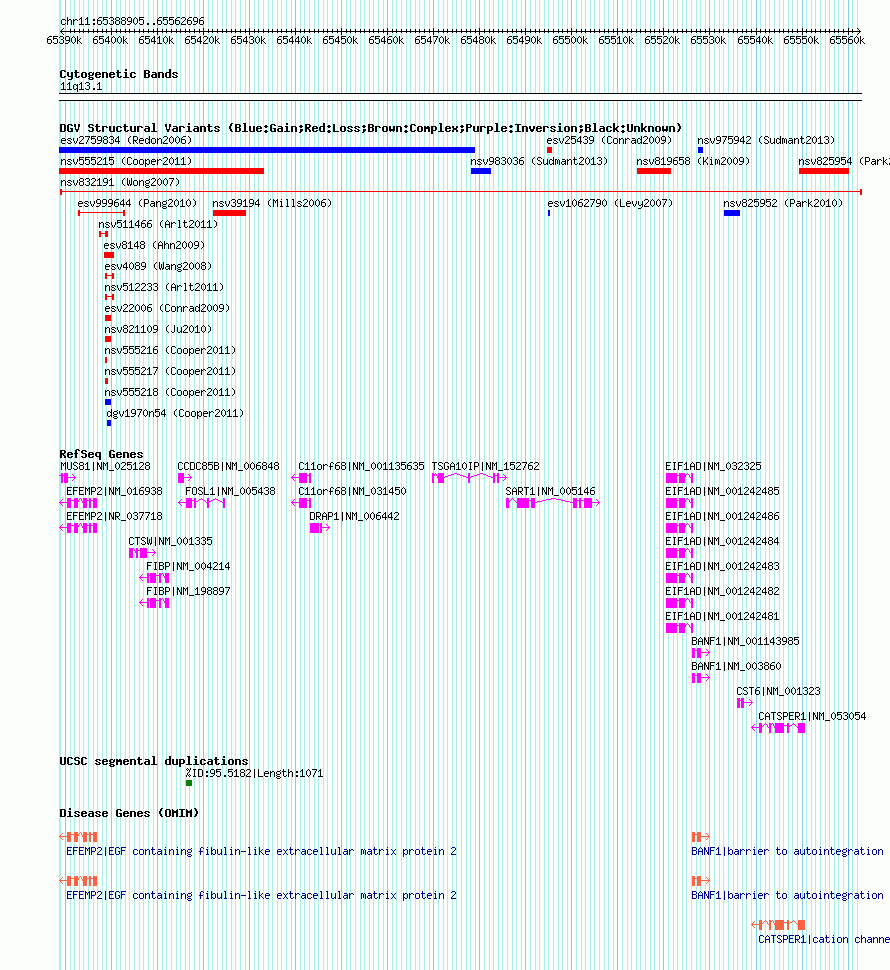Click the nsv555216 (Cooper2011) label
This screenshot has width=890, height=970.
tap(170, 351)
